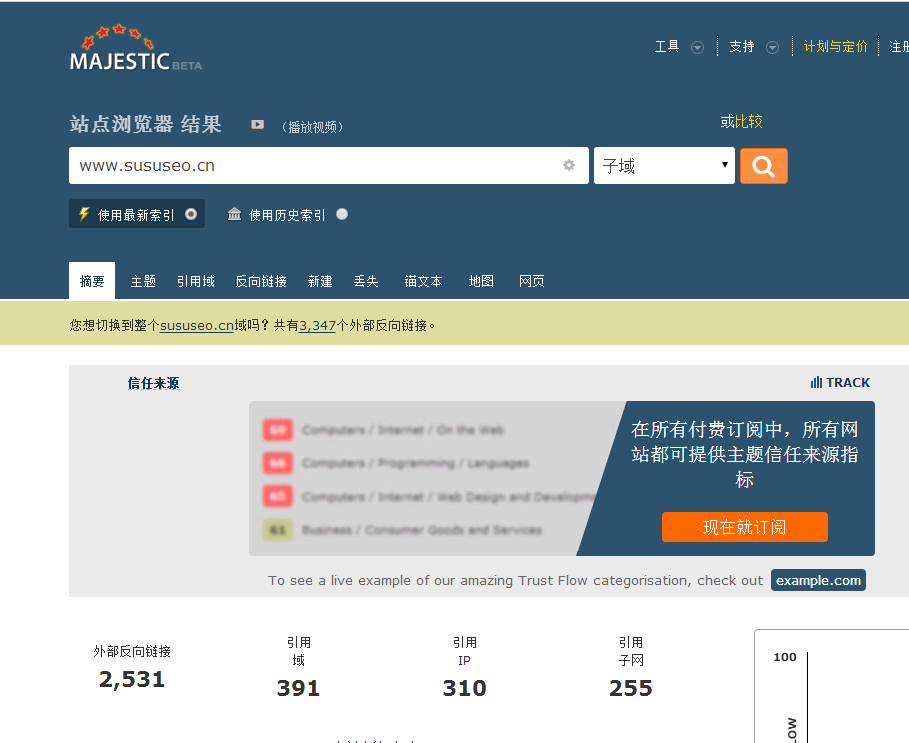This screenshot has width=909, height=743.
Task: Click the 3,347 backlinks link
Action: pos(317,325)
